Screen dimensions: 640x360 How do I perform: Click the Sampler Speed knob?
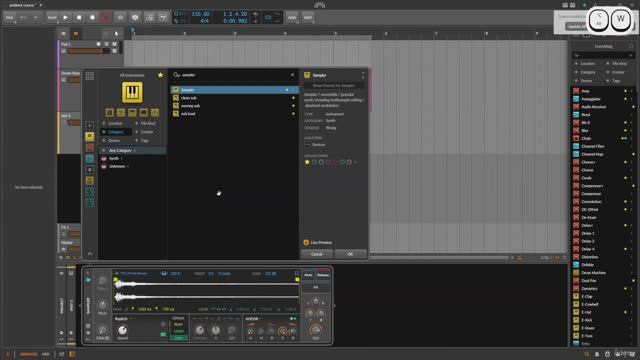[122, 330]
